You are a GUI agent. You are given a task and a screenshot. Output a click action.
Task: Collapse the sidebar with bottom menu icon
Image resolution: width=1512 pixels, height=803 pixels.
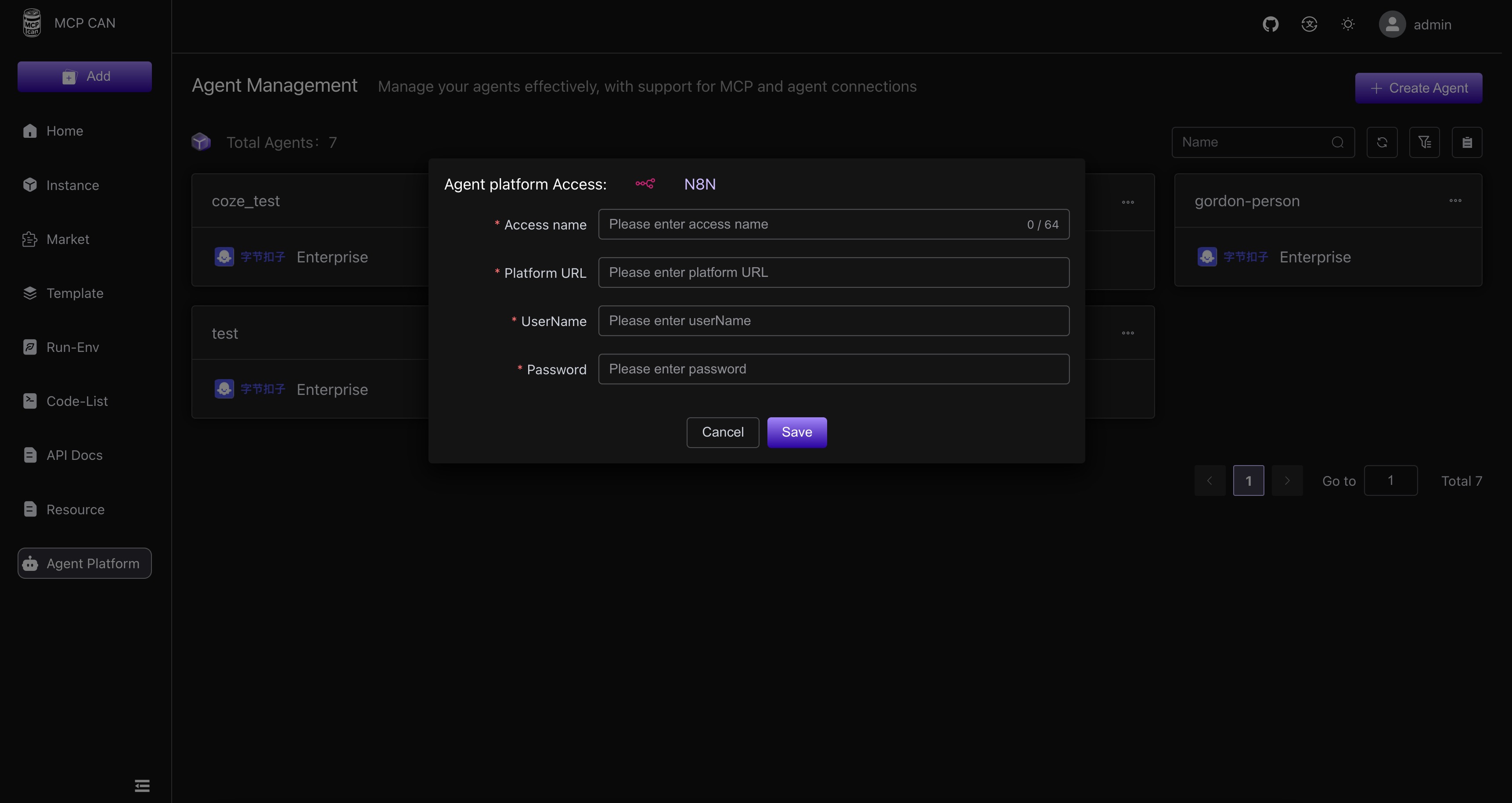coord(142,785)
